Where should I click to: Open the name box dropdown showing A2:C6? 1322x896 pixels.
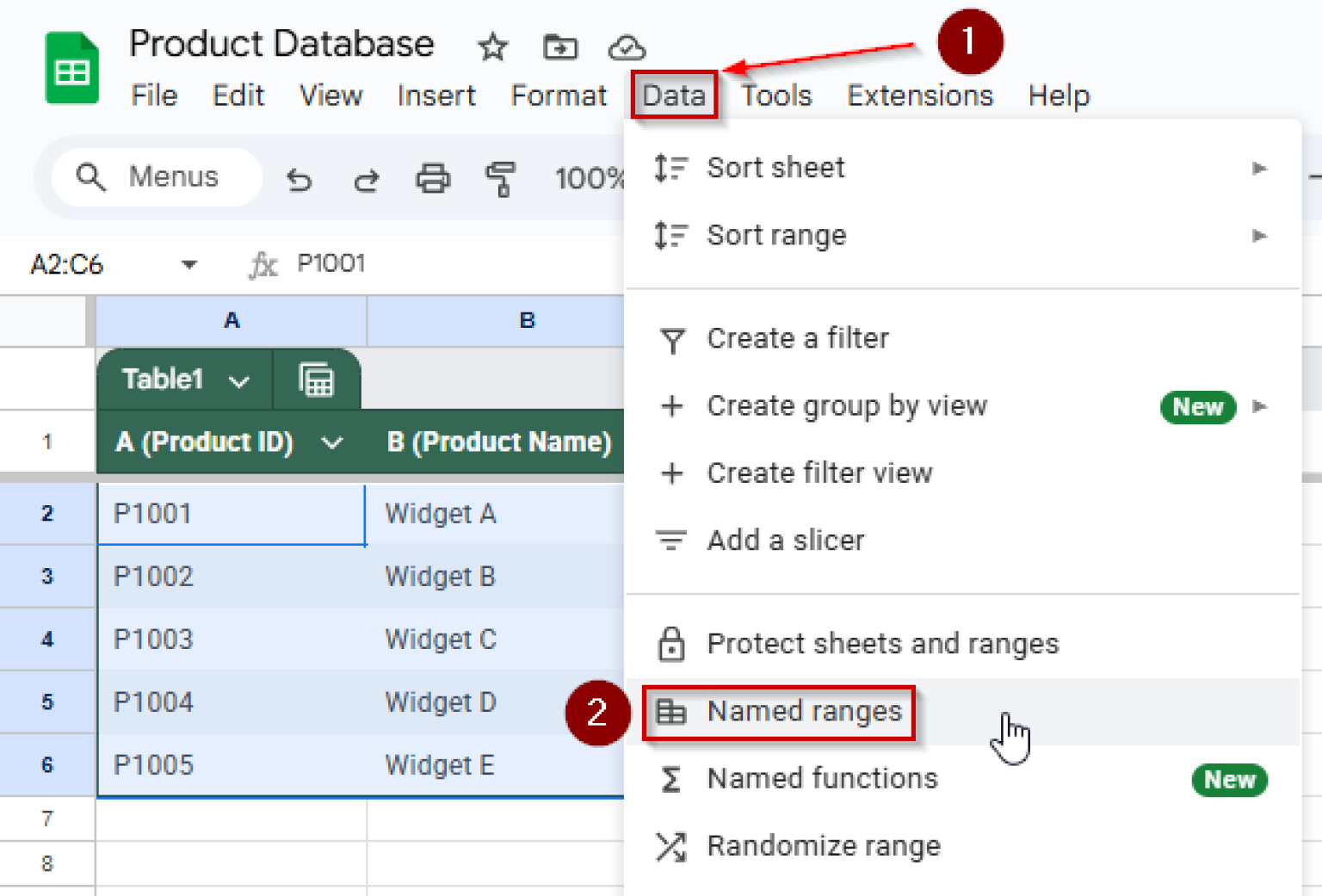point(188,264)
